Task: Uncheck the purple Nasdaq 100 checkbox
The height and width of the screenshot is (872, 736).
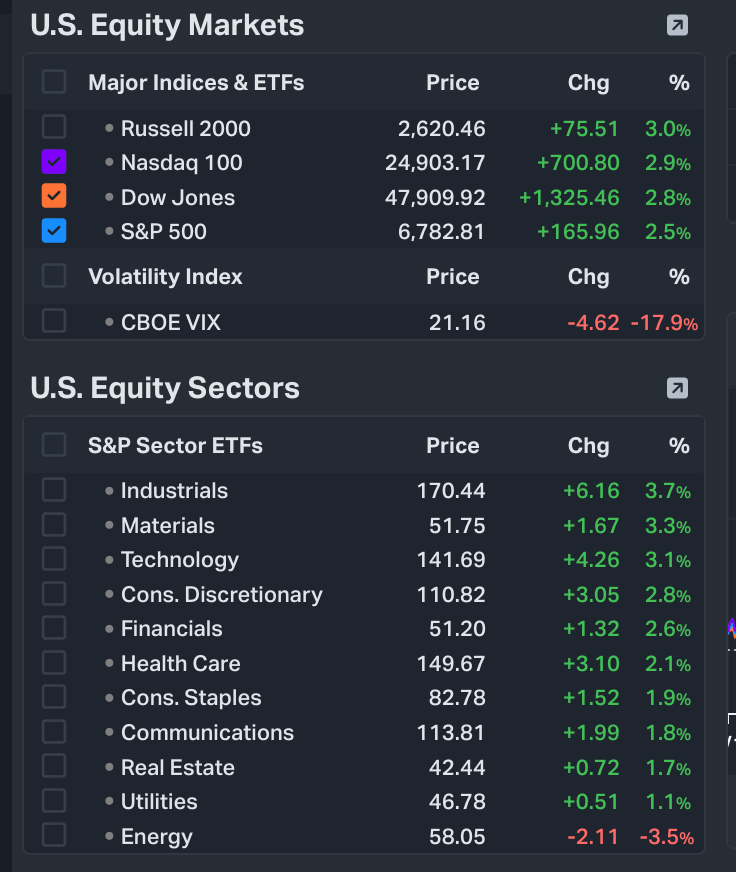Action: coord(54,162)
